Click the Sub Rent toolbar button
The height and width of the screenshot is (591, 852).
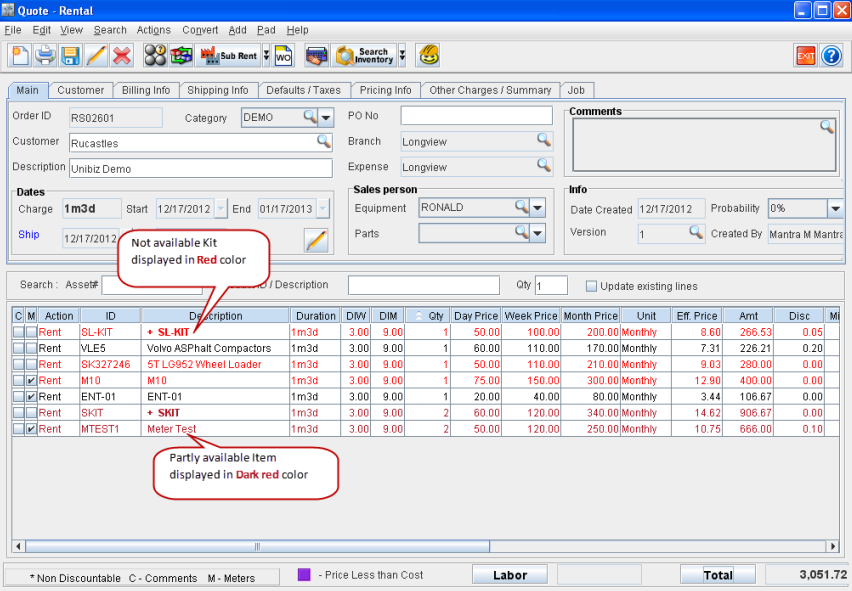click(229, 55)
